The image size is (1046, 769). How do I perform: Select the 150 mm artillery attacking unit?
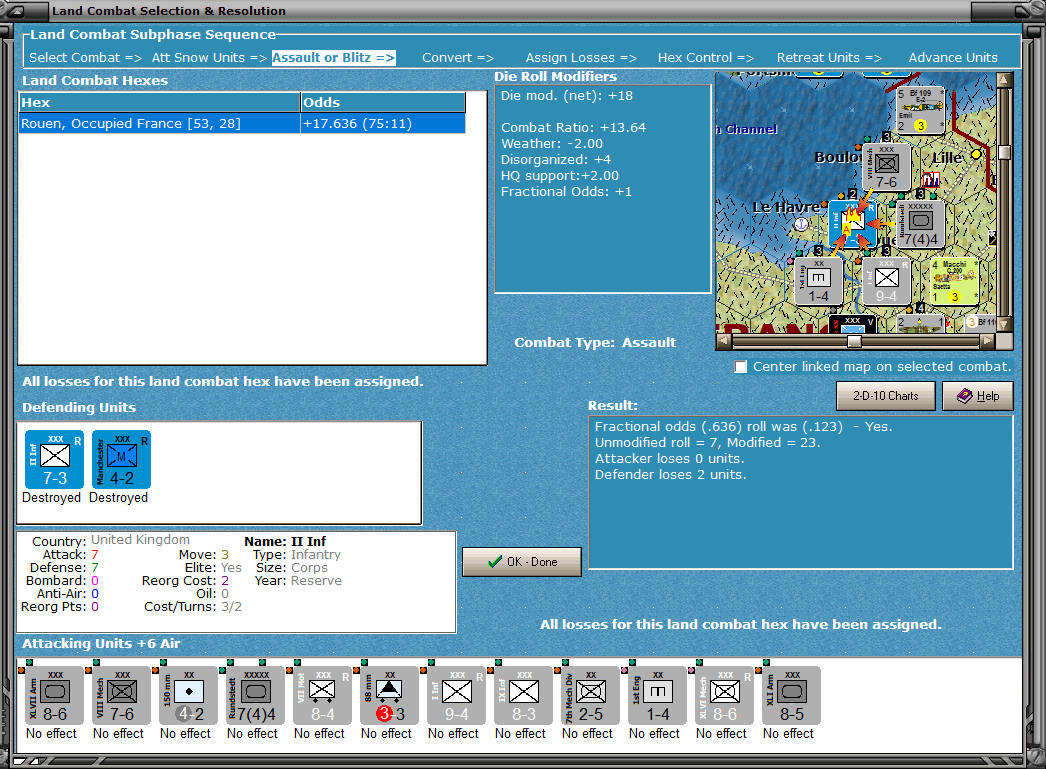coord(189,696)
